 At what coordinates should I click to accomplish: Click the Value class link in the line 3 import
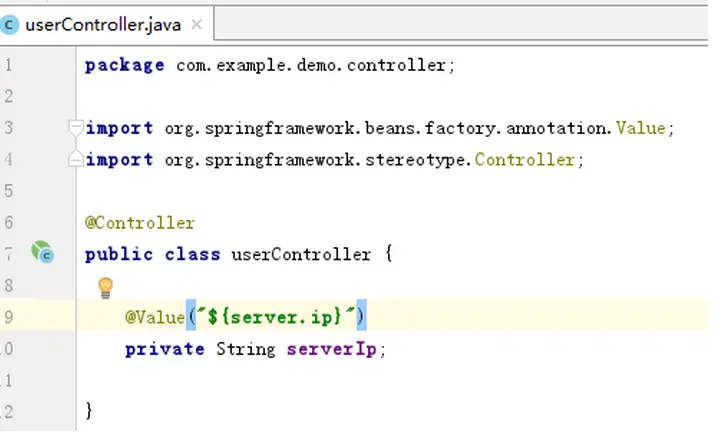click(x=641, y=128)
